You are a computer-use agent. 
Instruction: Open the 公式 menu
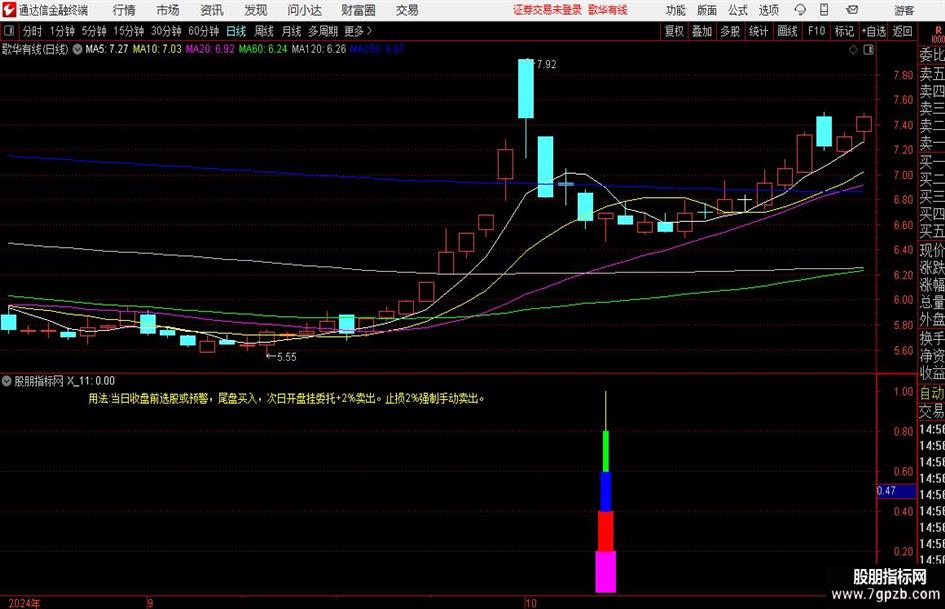pyautogui.click(x=738, y=10)
